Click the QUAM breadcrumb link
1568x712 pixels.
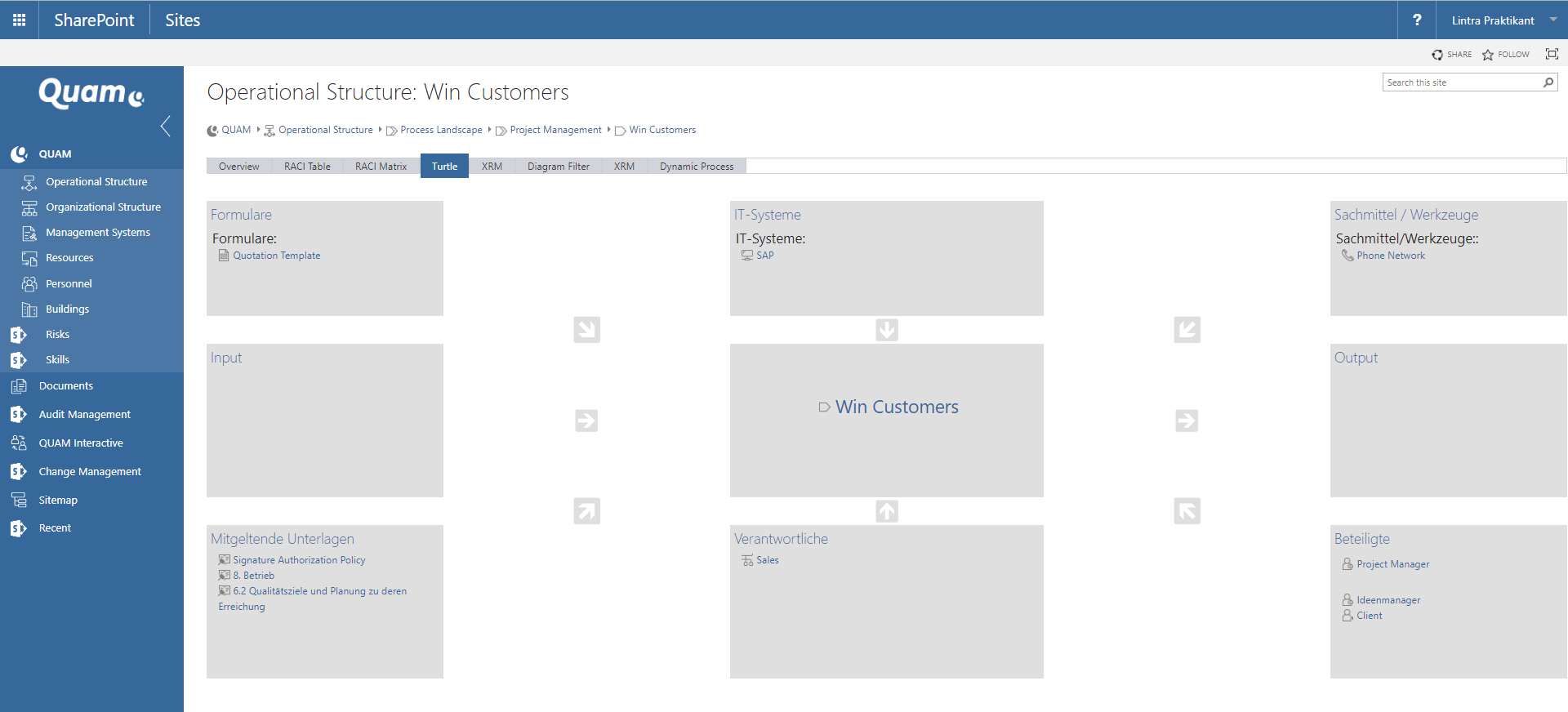click(236, 130)
